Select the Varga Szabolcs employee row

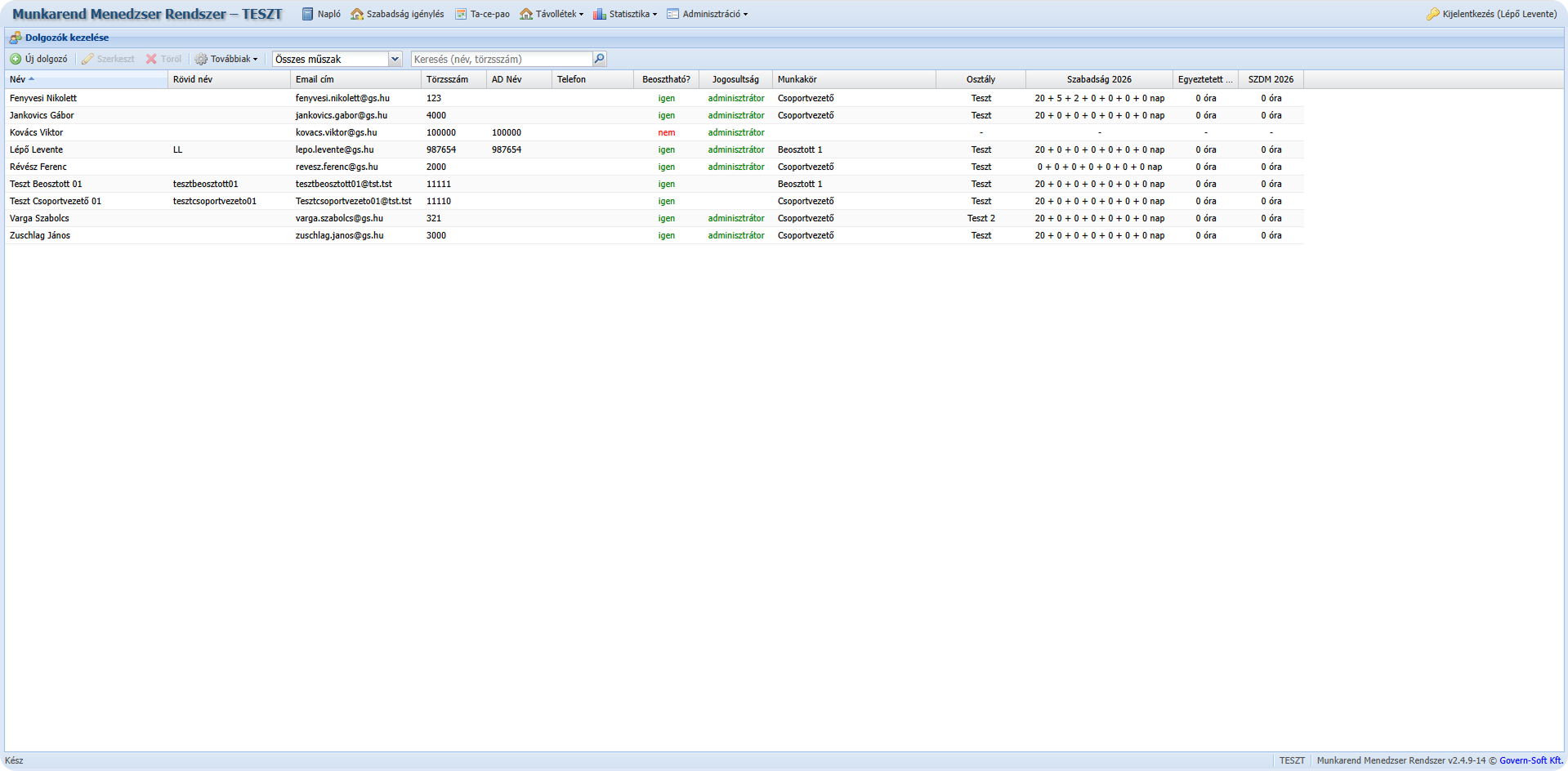coord(39,218)
